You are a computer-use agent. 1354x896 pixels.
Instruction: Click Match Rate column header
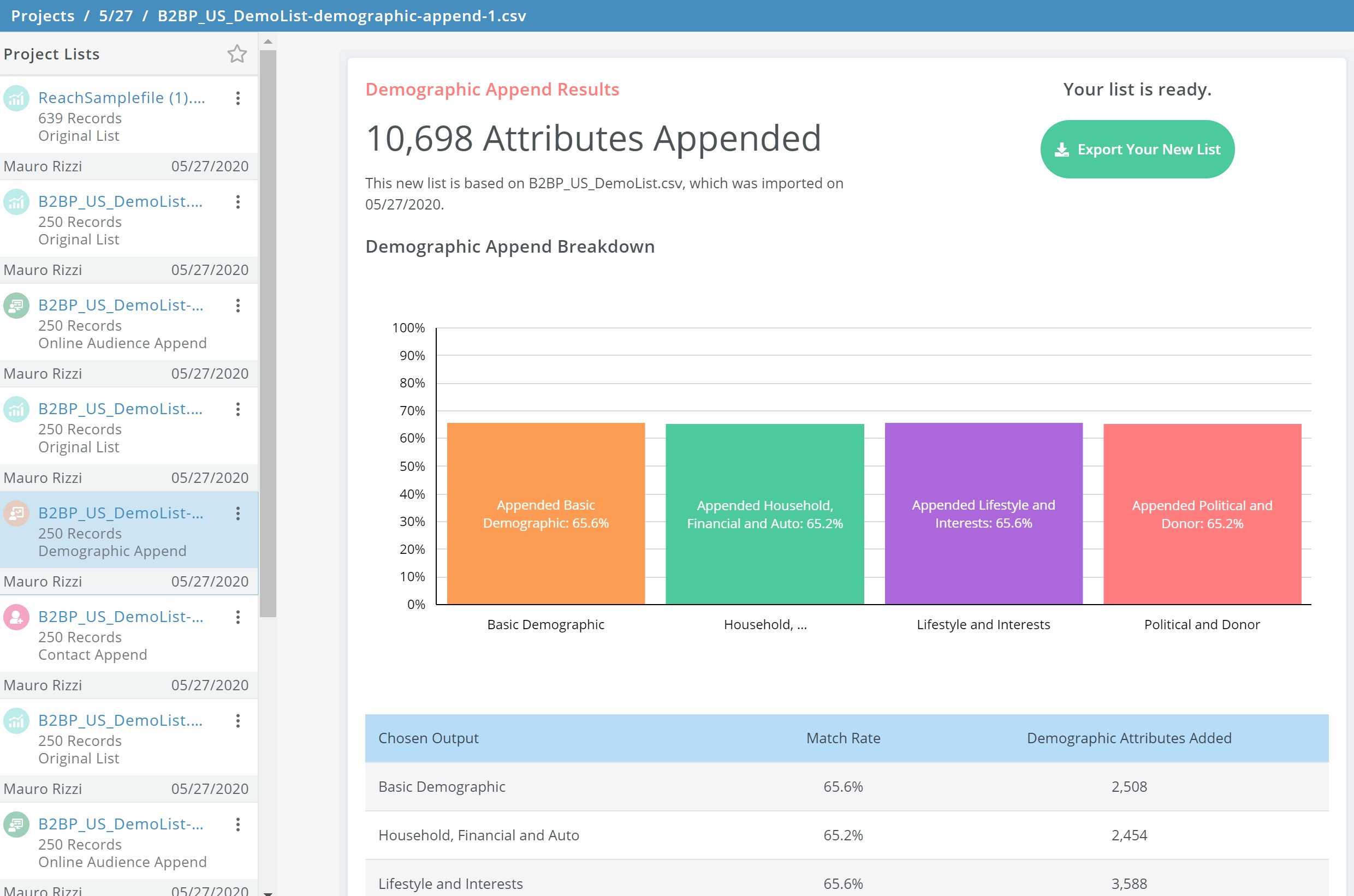coord(842,738)
